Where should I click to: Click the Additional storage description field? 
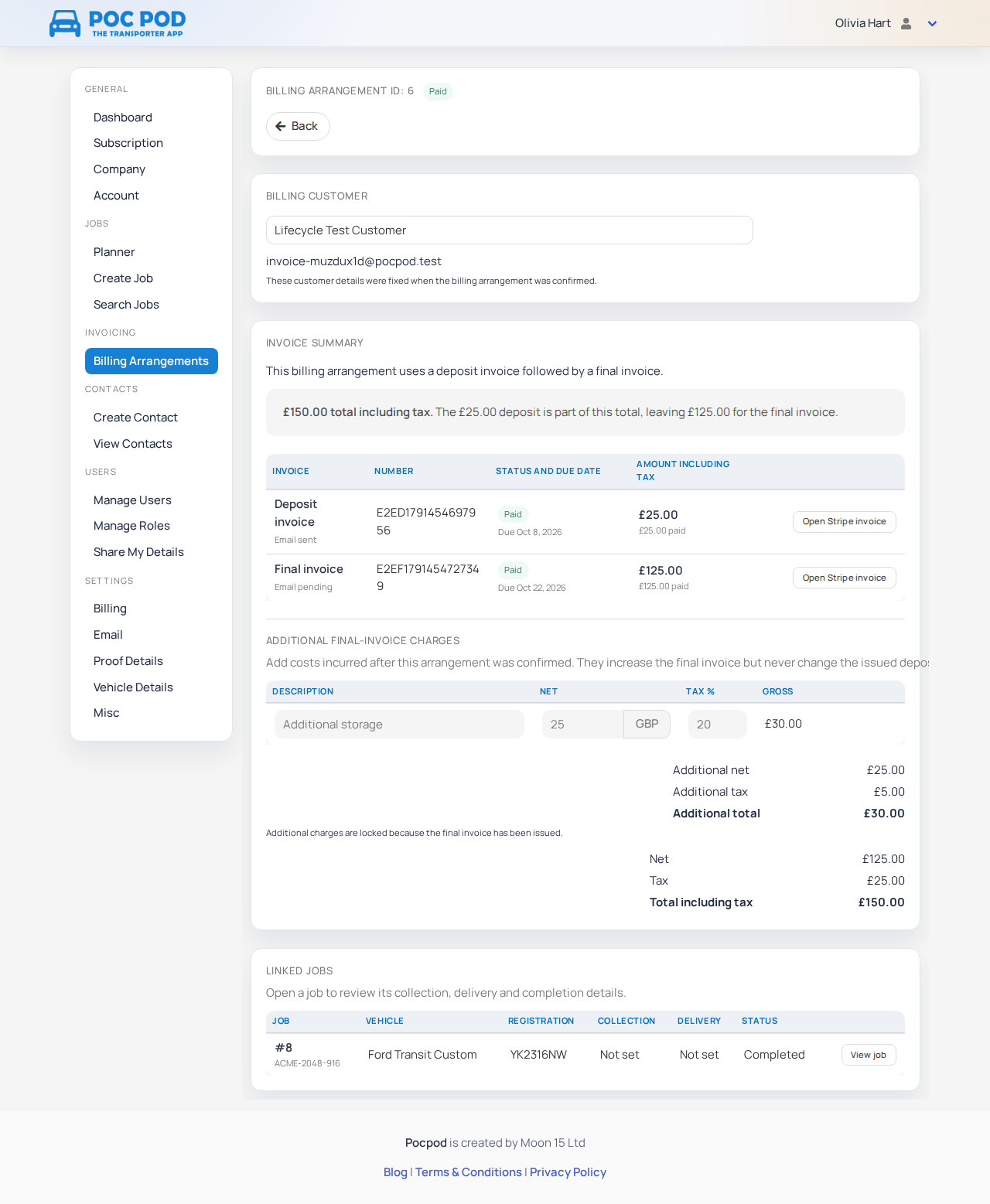click(399, 725)
